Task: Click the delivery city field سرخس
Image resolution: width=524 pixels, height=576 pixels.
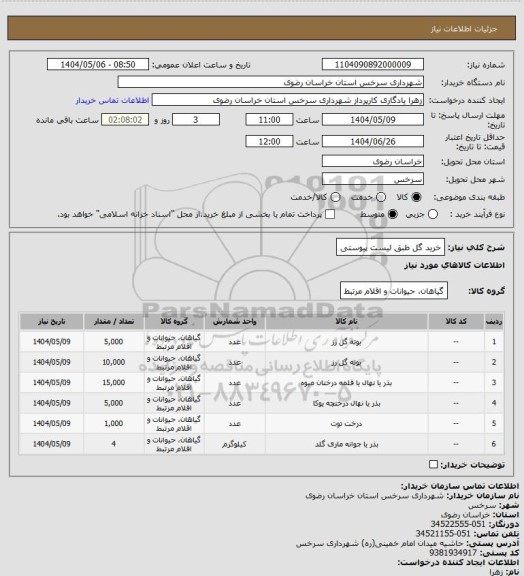Action: (373, 179)
